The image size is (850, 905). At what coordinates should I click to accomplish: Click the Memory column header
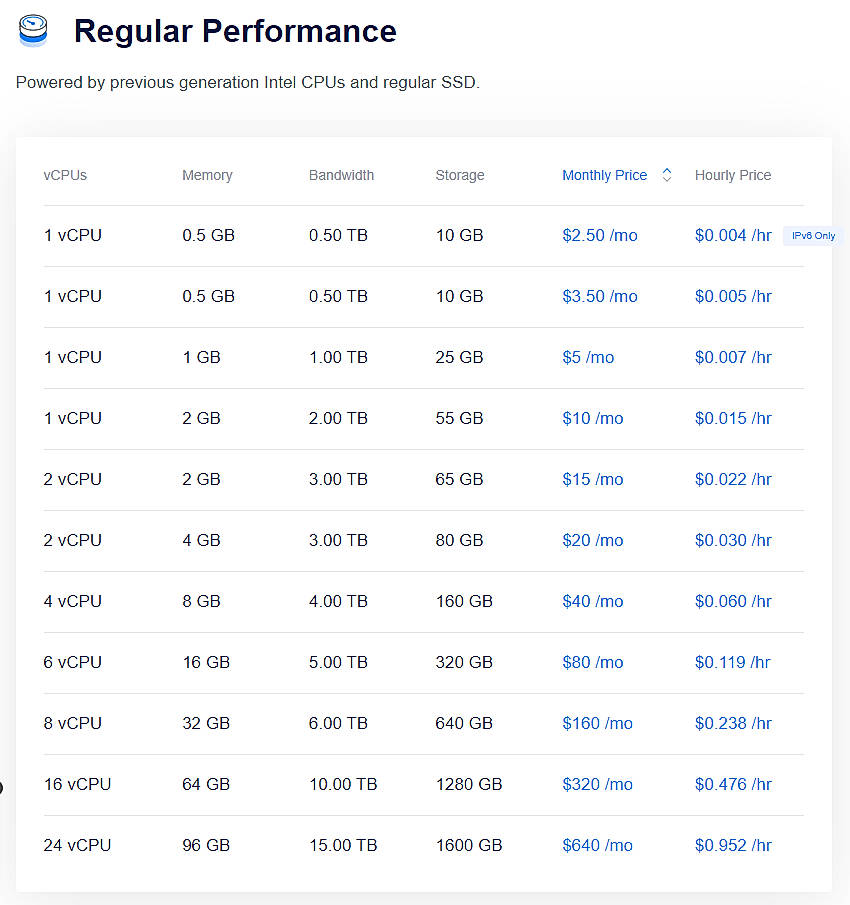tap(207, 175)
